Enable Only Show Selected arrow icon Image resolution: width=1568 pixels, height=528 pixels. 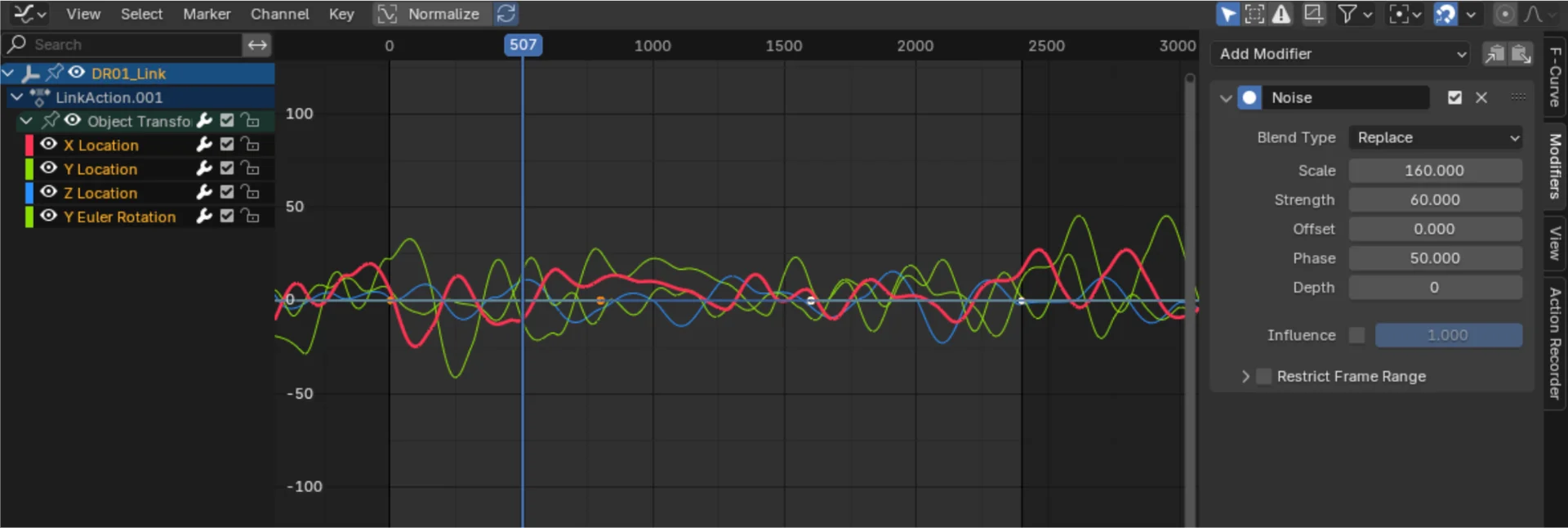(x=1227, y=14)
